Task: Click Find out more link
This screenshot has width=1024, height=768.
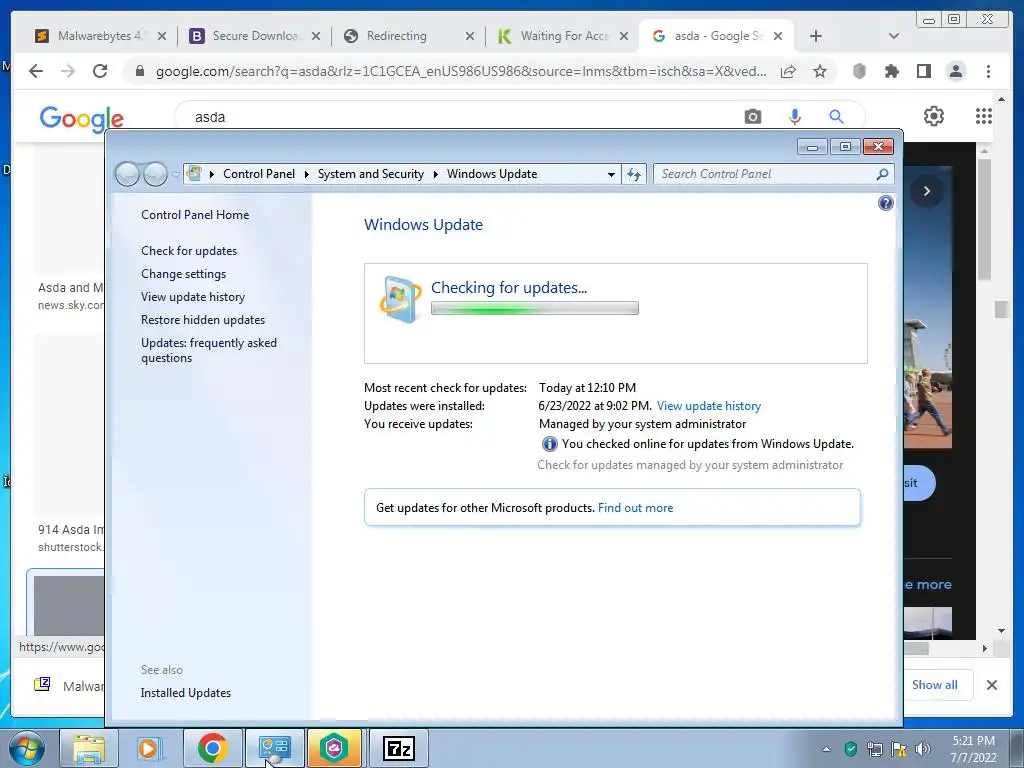Action: tap(635, 507)
